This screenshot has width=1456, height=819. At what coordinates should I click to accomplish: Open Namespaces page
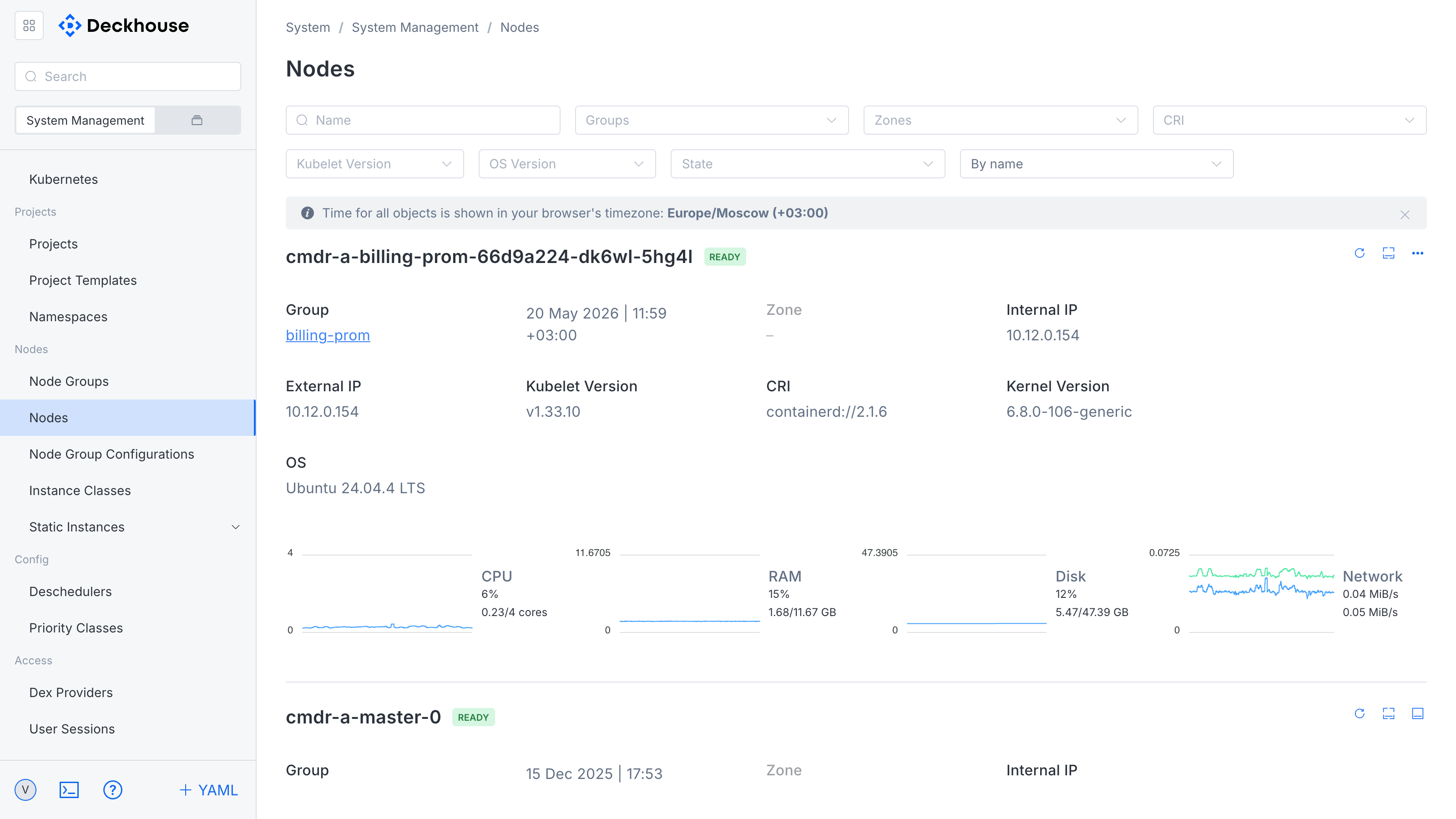(68, 317)
